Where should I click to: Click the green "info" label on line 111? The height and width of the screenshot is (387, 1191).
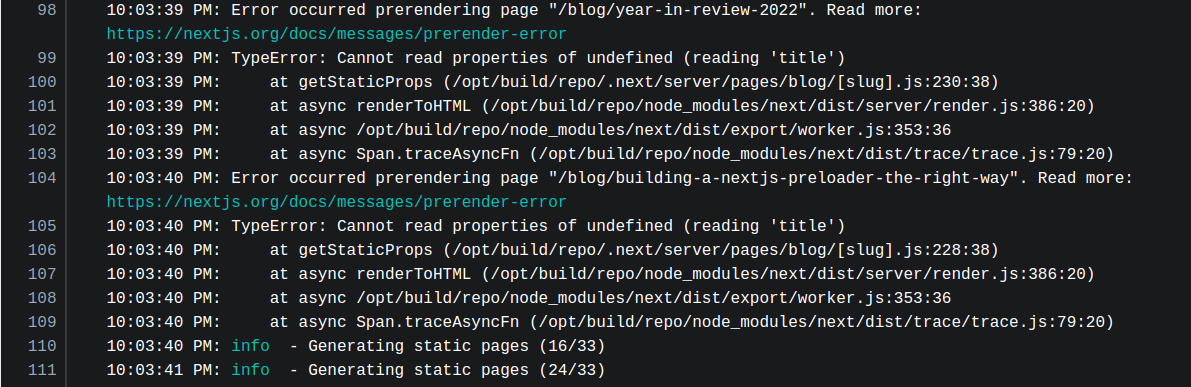click(x=250, y=370)
